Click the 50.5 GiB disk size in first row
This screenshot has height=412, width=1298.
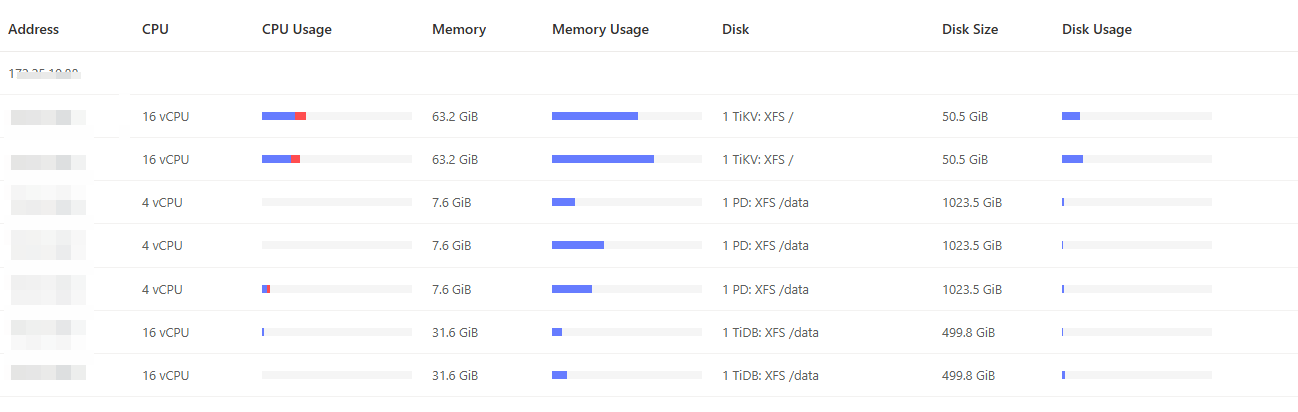pyautogui.click(x=965, y=117)
